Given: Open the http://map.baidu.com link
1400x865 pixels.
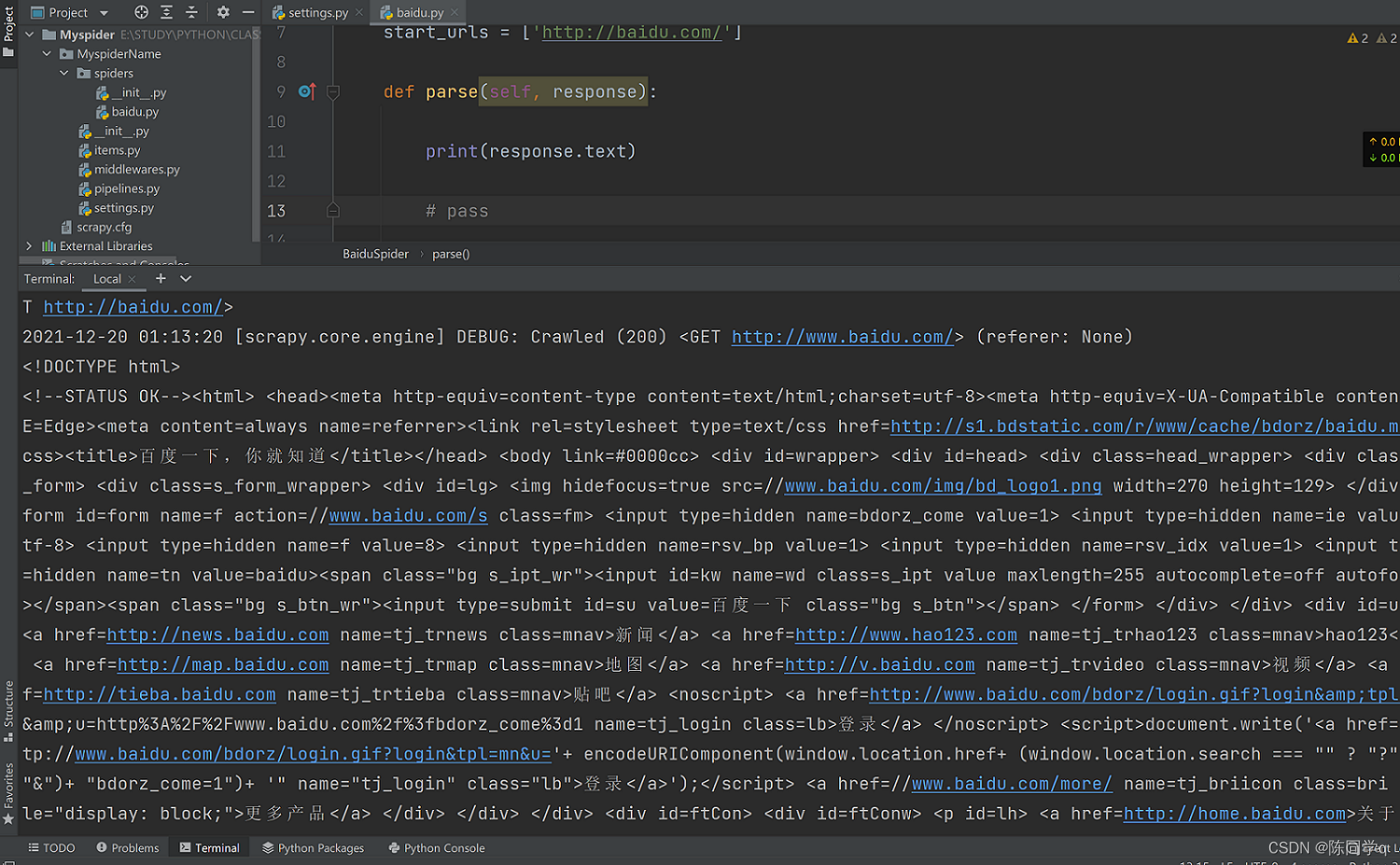Looking at the screenshot, I should click(223, 665).
